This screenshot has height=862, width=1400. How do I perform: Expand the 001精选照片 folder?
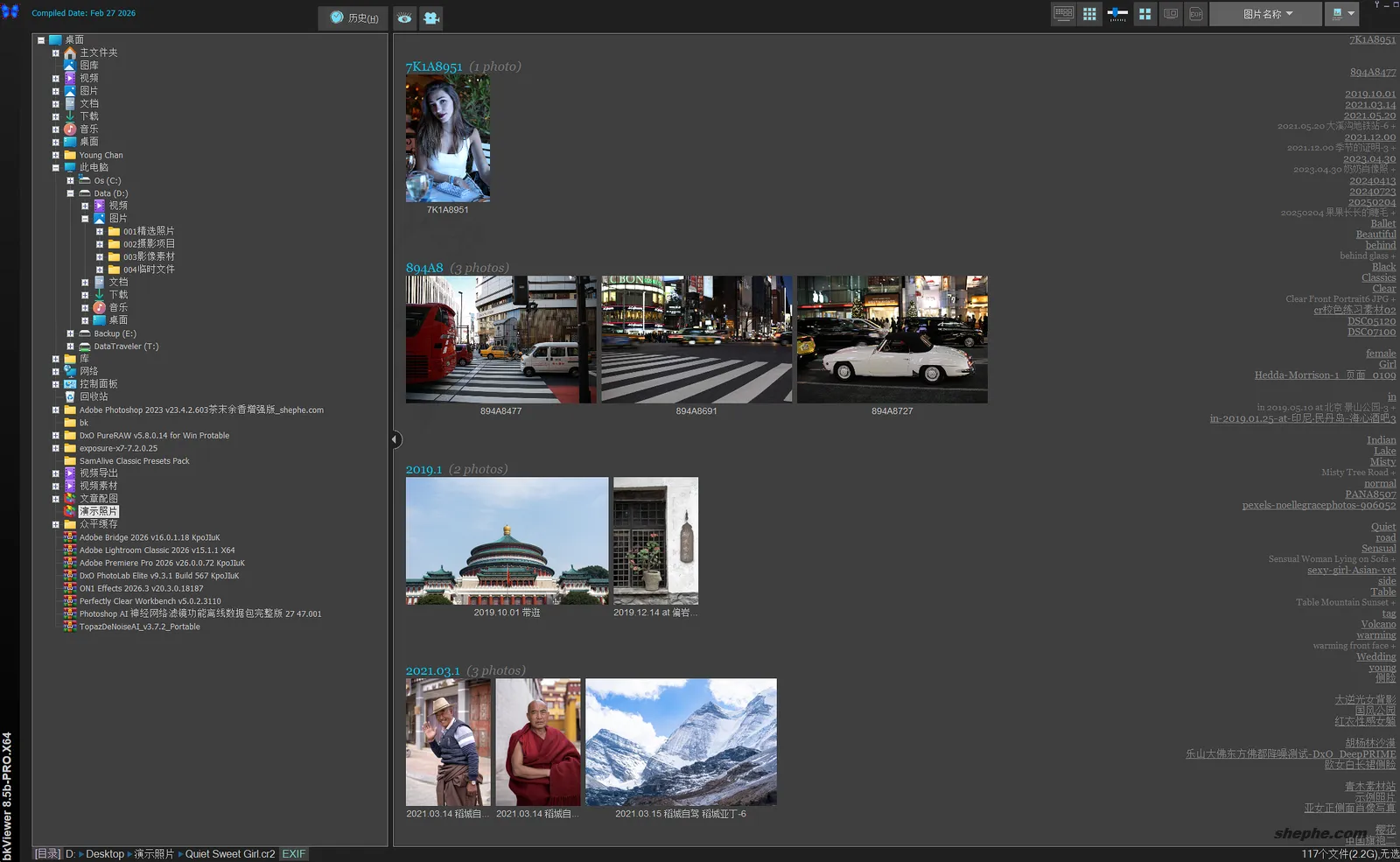click(101, 230)
